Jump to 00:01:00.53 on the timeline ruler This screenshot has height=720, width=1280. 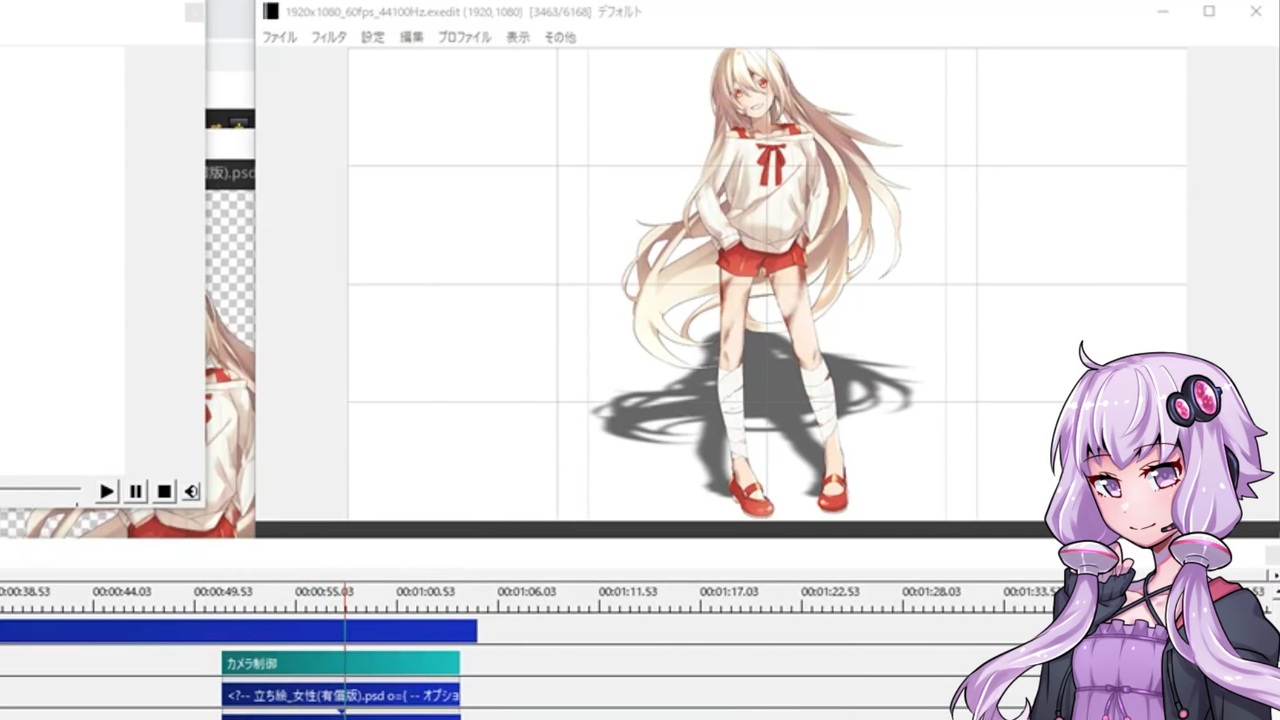pyautogui.click(x=426, y=592)
